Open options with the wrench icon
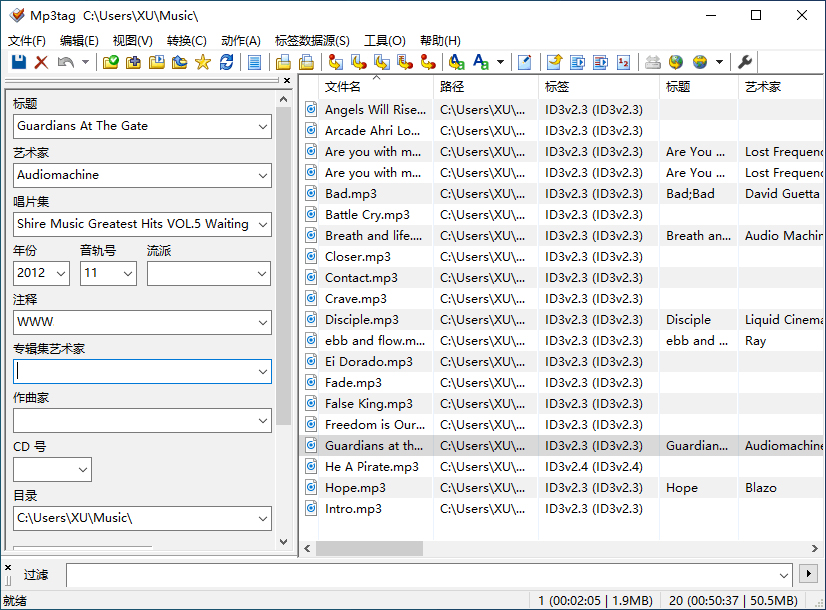This screenshot has height=610, width=826. tap(745, 62)
